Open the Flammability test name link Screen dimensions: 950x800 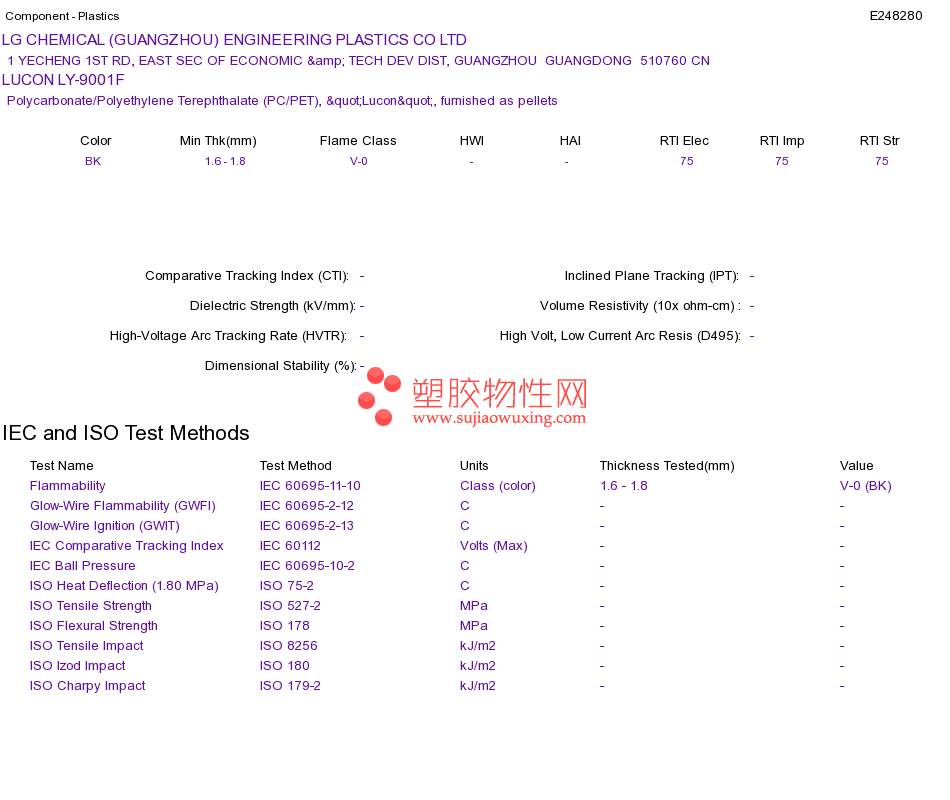point(67,485)
